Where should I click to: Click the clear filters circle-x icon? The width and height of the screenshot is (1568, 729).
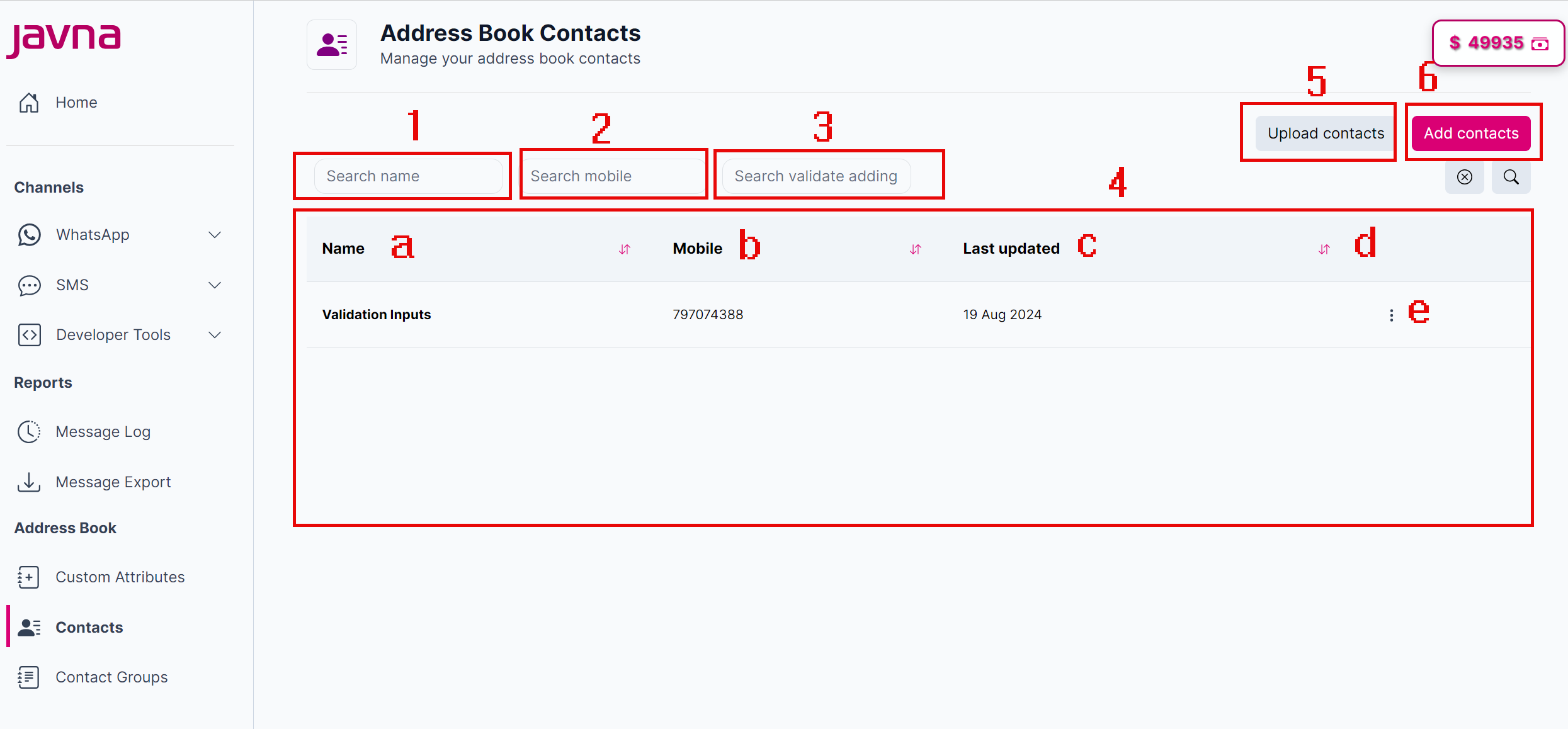pyautogui.click(x=1465, y=177)
